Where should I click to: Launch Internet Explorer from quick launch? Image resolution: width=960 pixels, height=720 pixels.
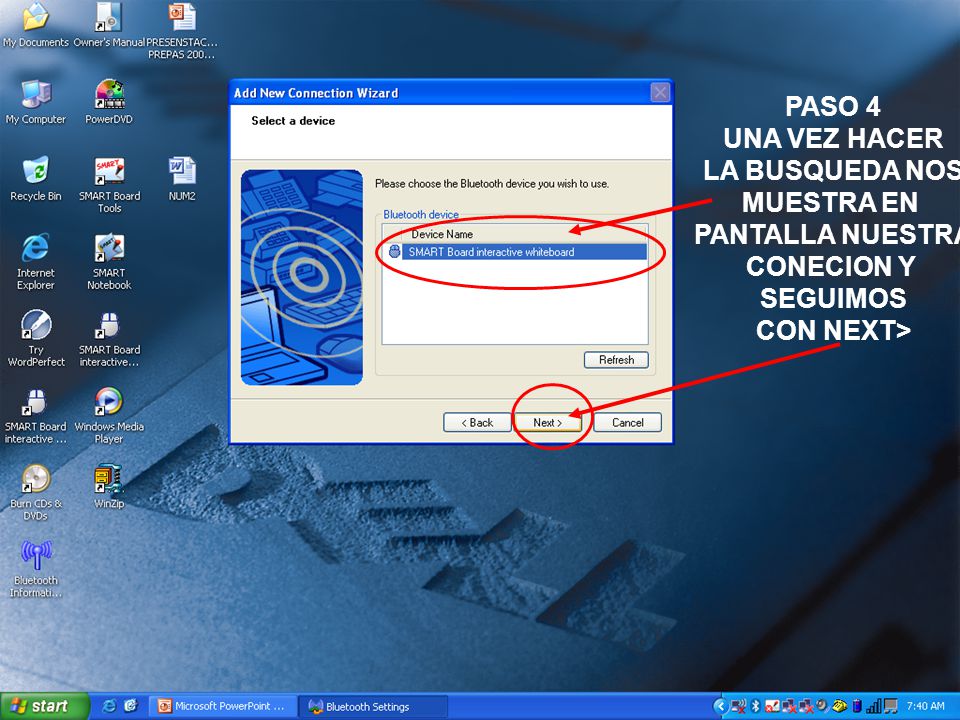[x=109, y=706]
